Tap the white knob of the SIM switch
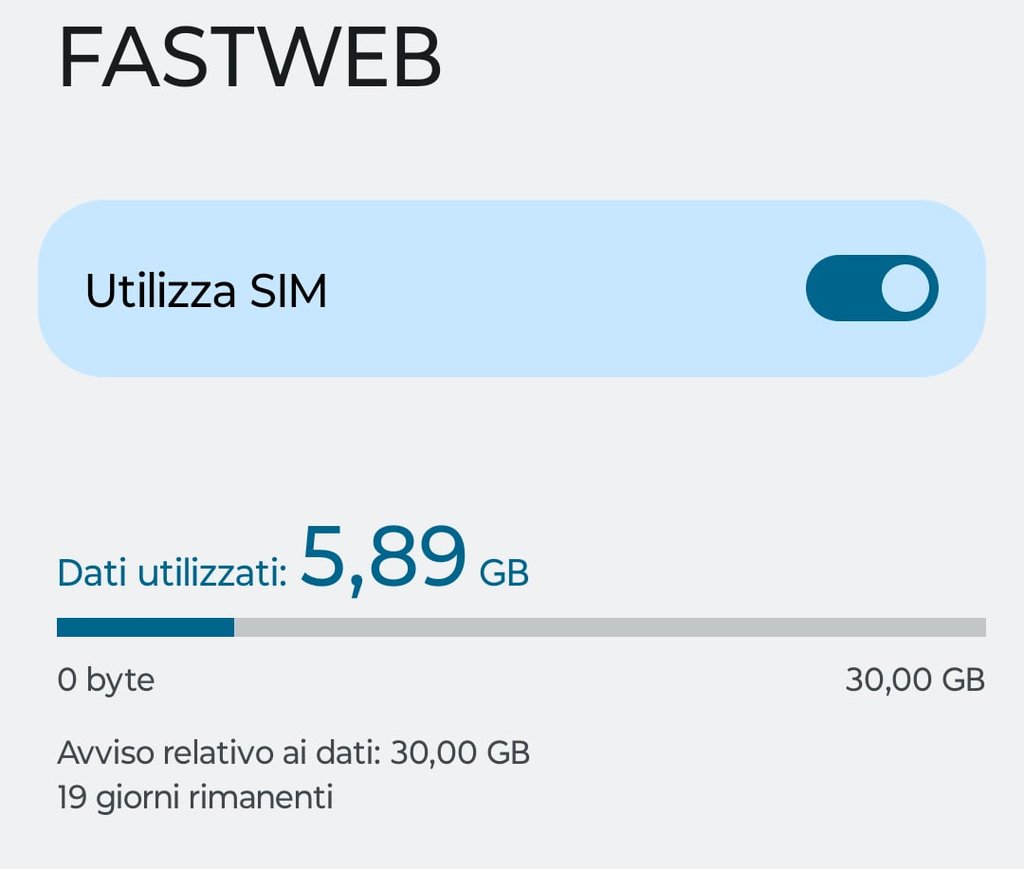 tap(905, 289)
